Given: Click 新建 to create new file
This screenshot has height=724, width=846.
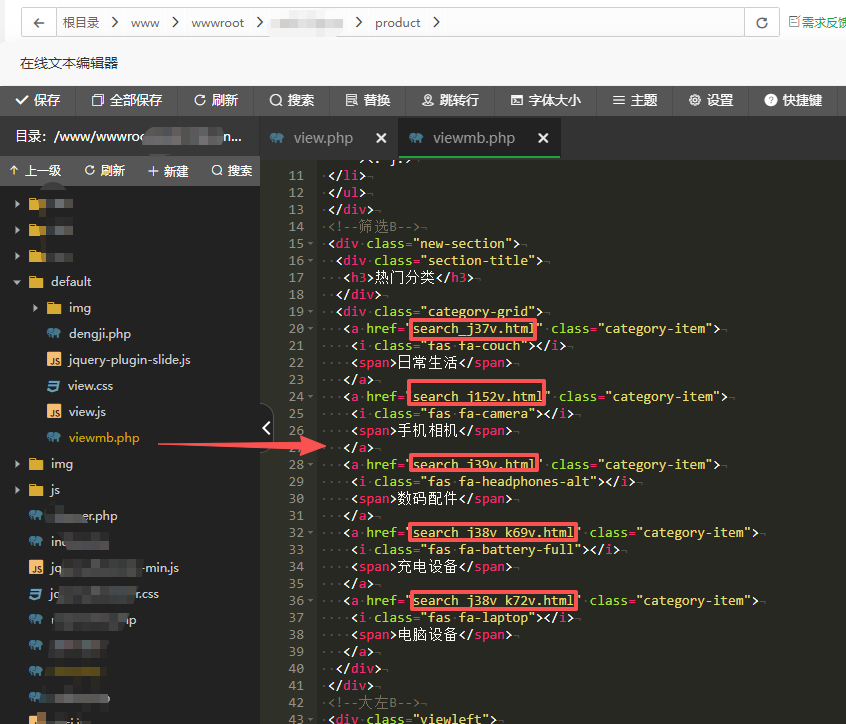Looking at the screenshot, I should tap(168, 171).
